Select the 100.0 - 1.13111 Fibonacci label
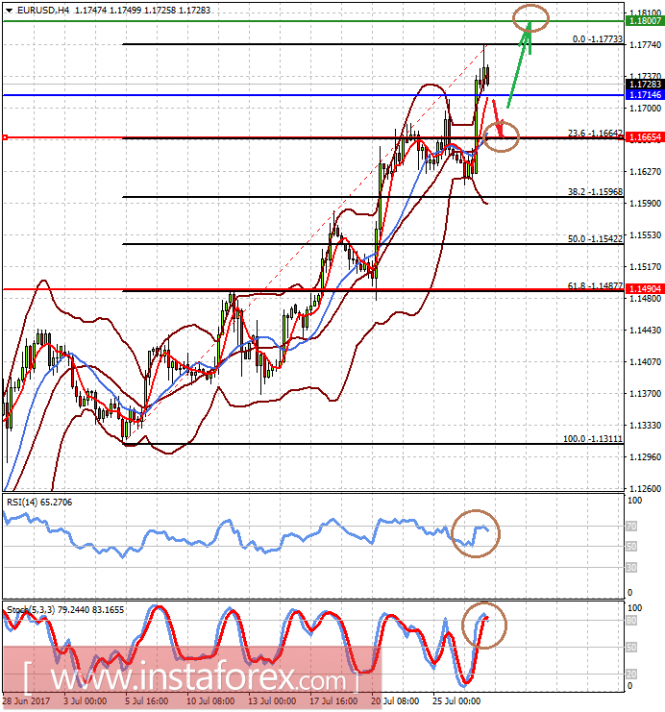 tap(594, 438)
